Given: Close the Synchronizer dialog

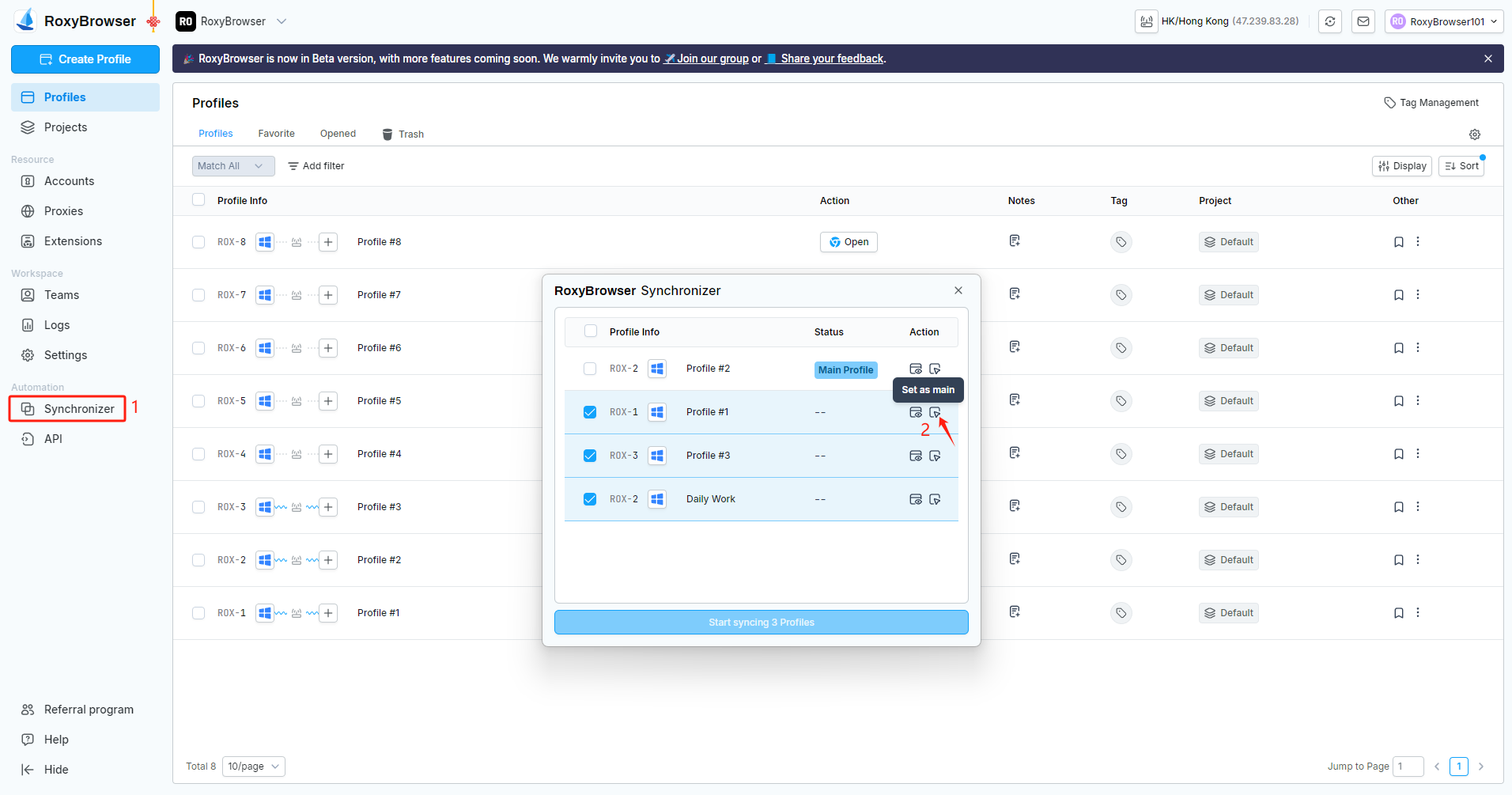Looking at the screenshot, I should click(x=958, y=290).
